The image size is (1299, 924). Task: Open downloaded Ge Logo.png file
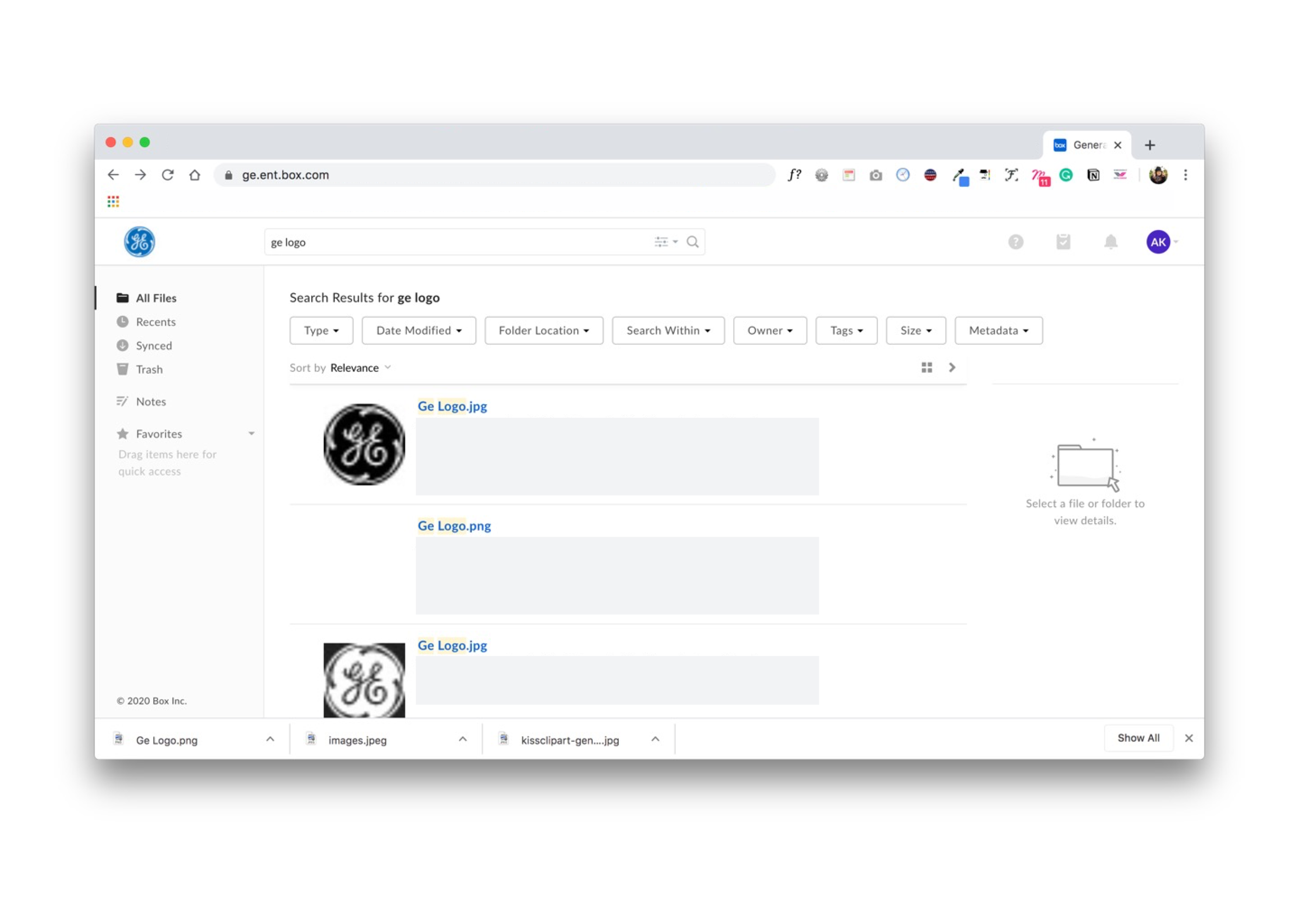click(x=167, y=740)
